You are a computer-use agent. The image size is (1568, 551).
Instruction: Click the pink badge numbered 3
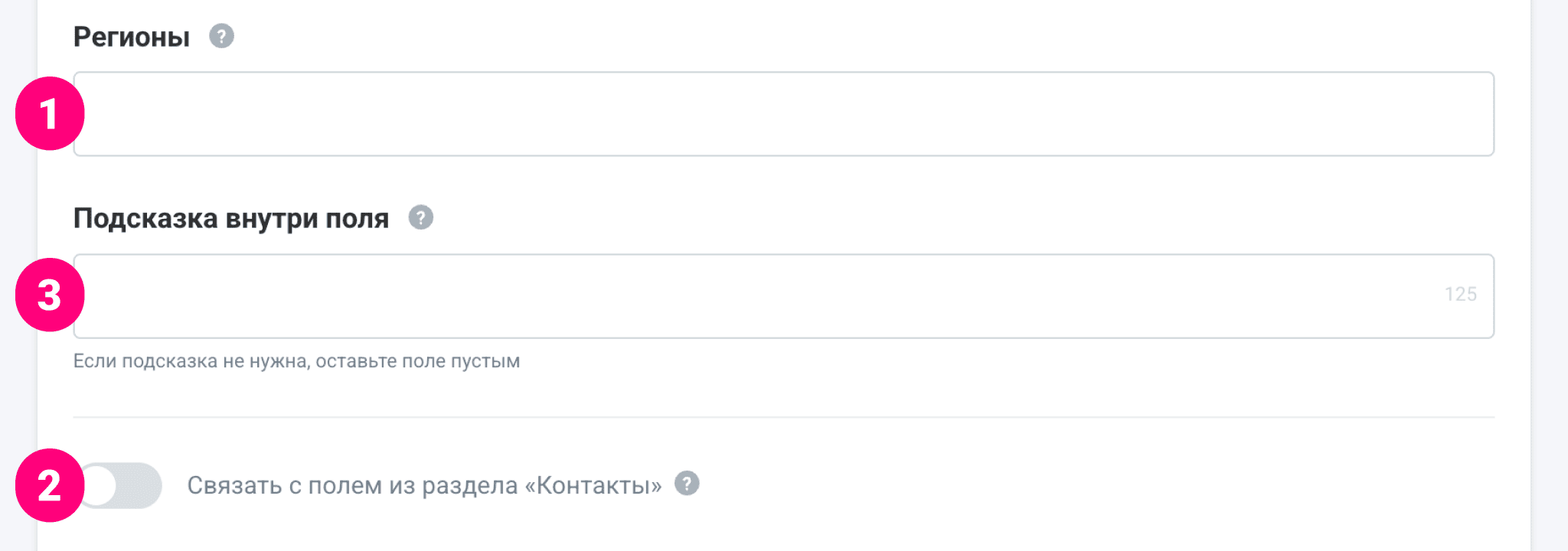point(49,295)
